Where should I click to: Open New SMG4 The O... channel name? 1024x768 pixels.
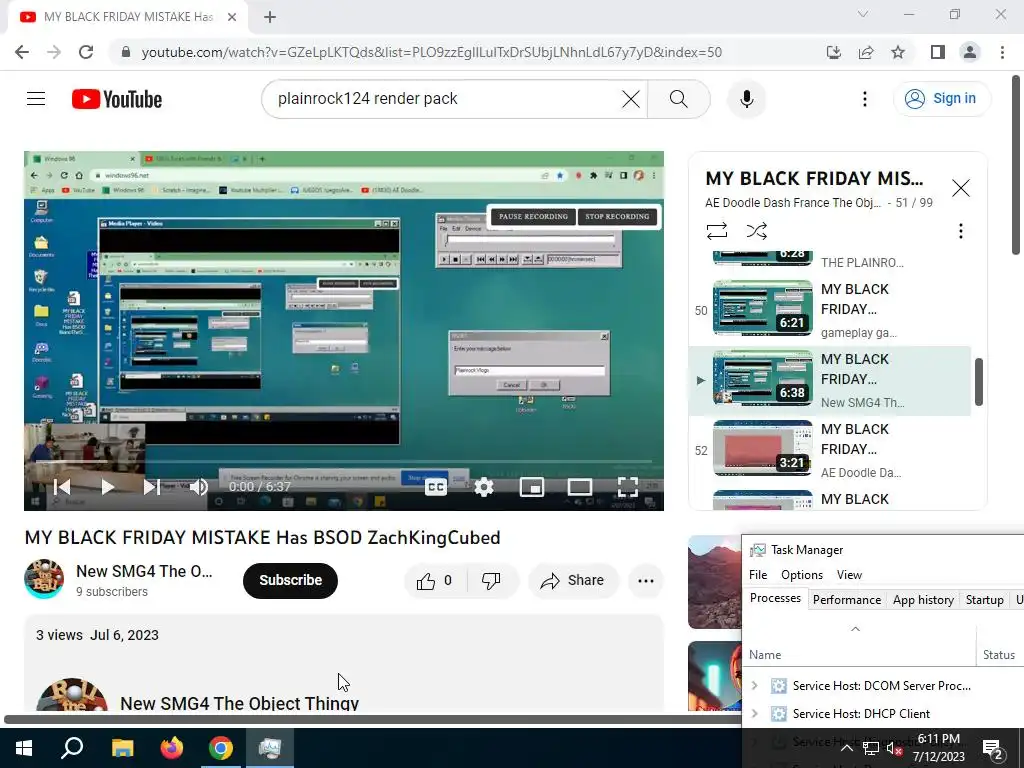pos(144,571)
